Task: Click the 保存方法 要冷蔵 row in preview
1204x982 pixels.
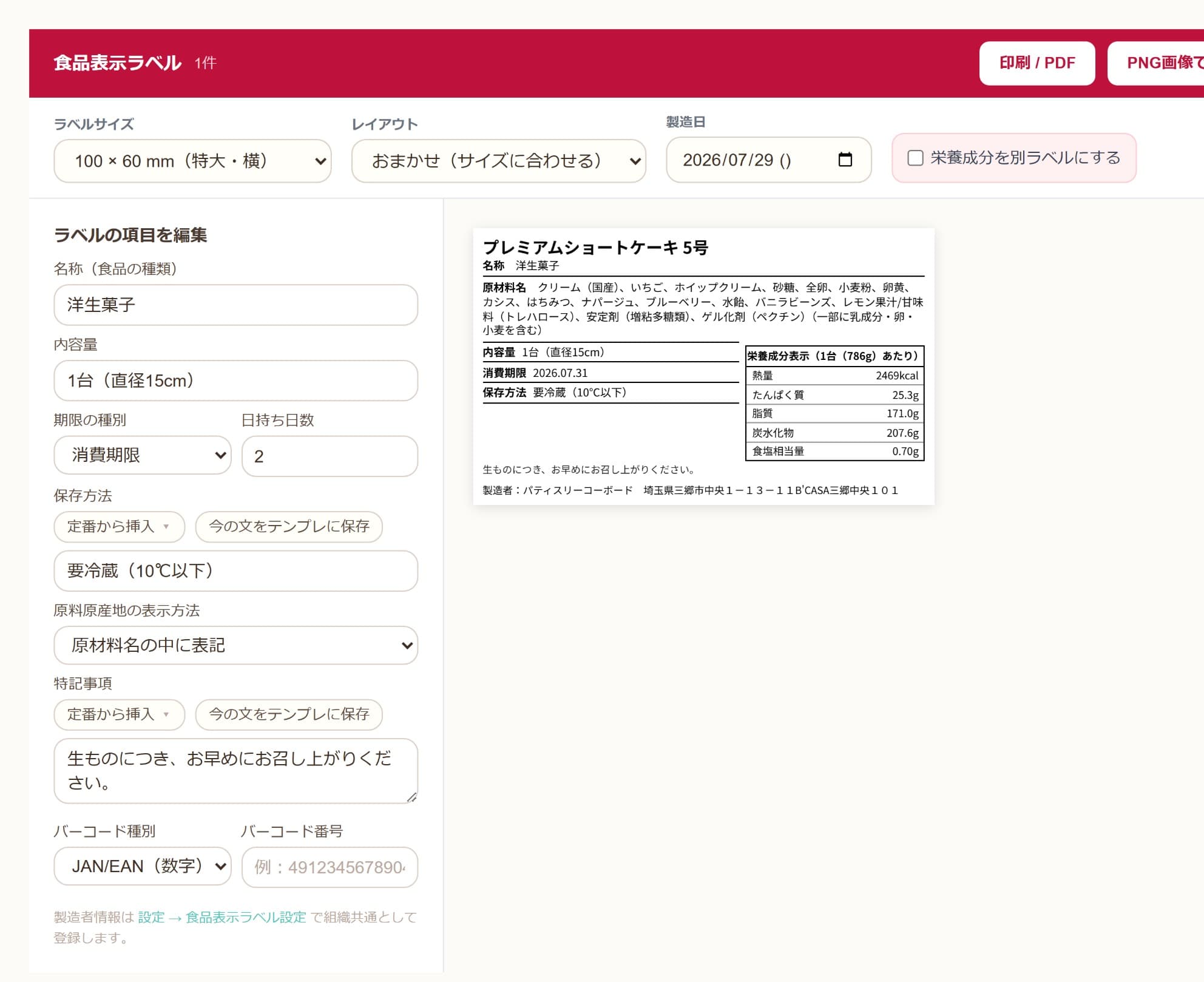Action: (610, 393)
